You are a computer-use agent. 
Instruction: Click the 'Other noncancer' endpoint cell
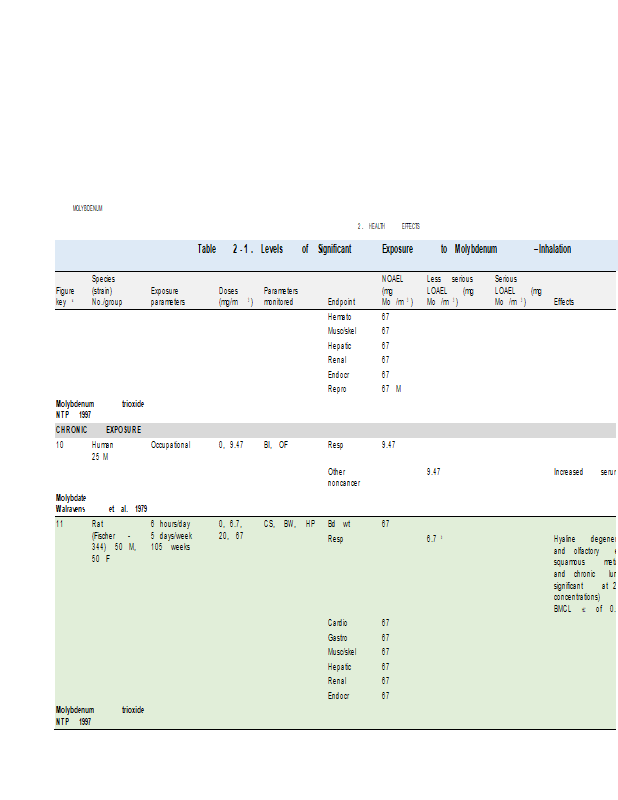click(343, 477)
